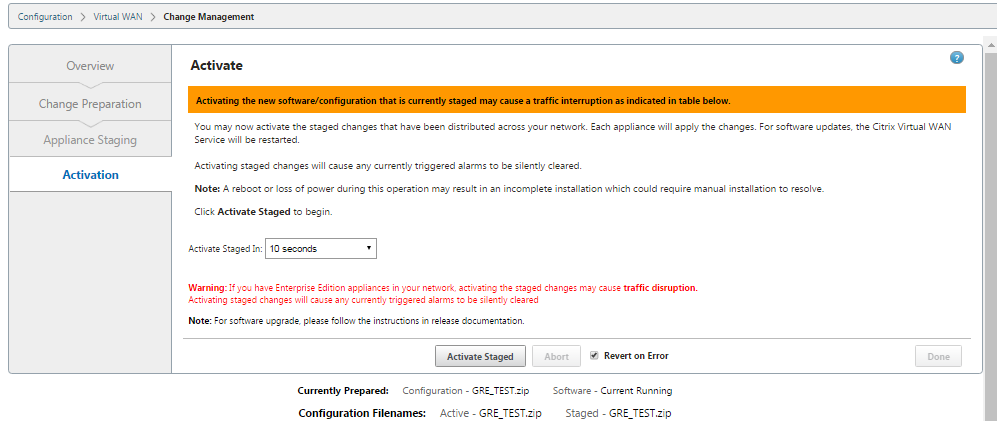This screenshot has width=997, height=421.
Task: Toggle the Revert on Error checkbox
Action: pyautogui.click(x=594, y=355)
